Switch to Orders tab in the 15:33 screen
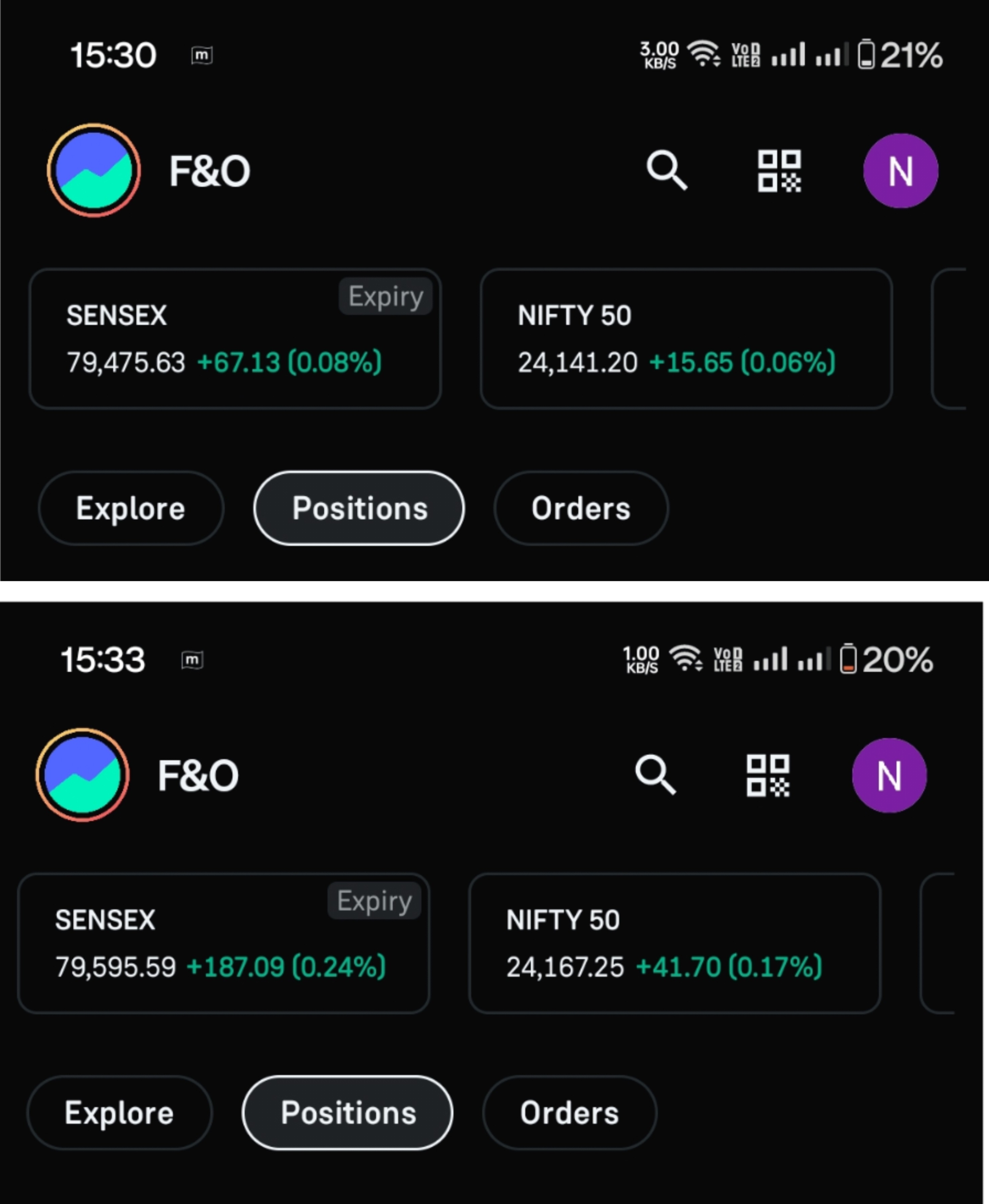Viewport: 989px width, 1204px height. click(x=569, y=1113)
